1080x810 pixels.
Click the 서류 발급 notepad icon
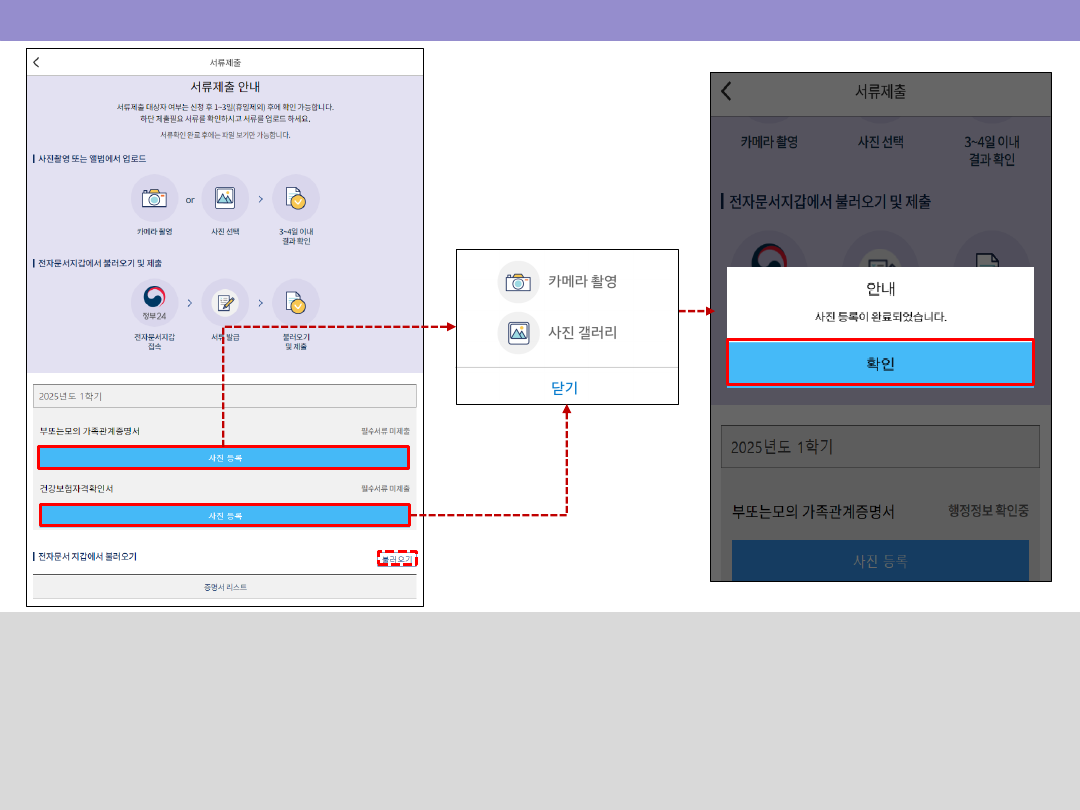click(x=225, y=302)
